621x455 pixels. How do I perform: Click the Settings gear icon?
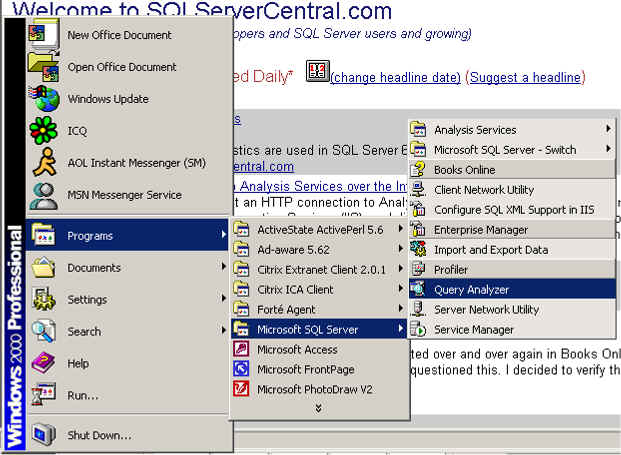[44, 299]
